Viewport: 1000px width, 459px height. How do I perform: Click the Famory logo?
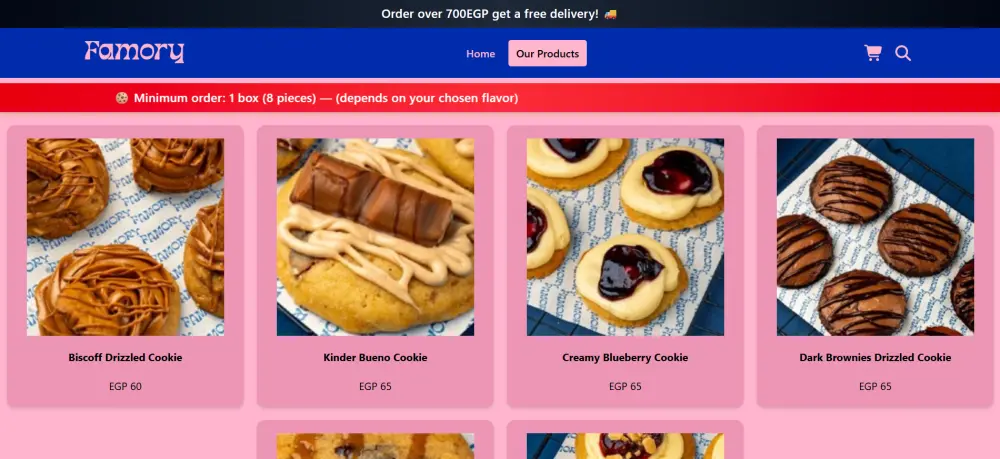[x=135, y=52]
